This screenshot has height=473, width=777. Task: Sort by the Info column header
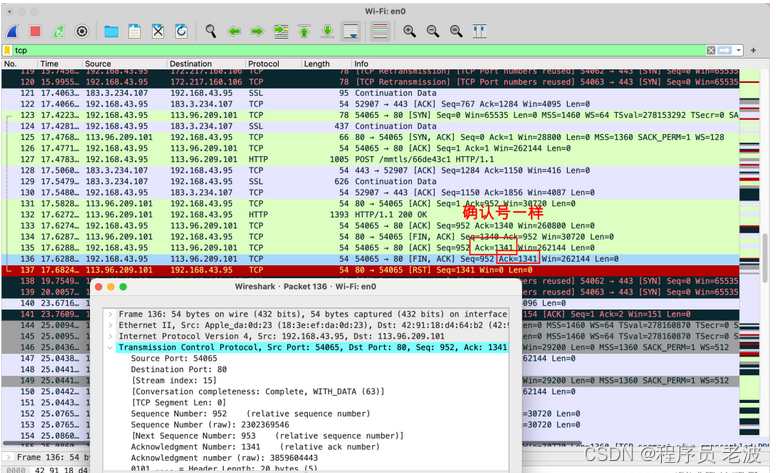[545, 63]
